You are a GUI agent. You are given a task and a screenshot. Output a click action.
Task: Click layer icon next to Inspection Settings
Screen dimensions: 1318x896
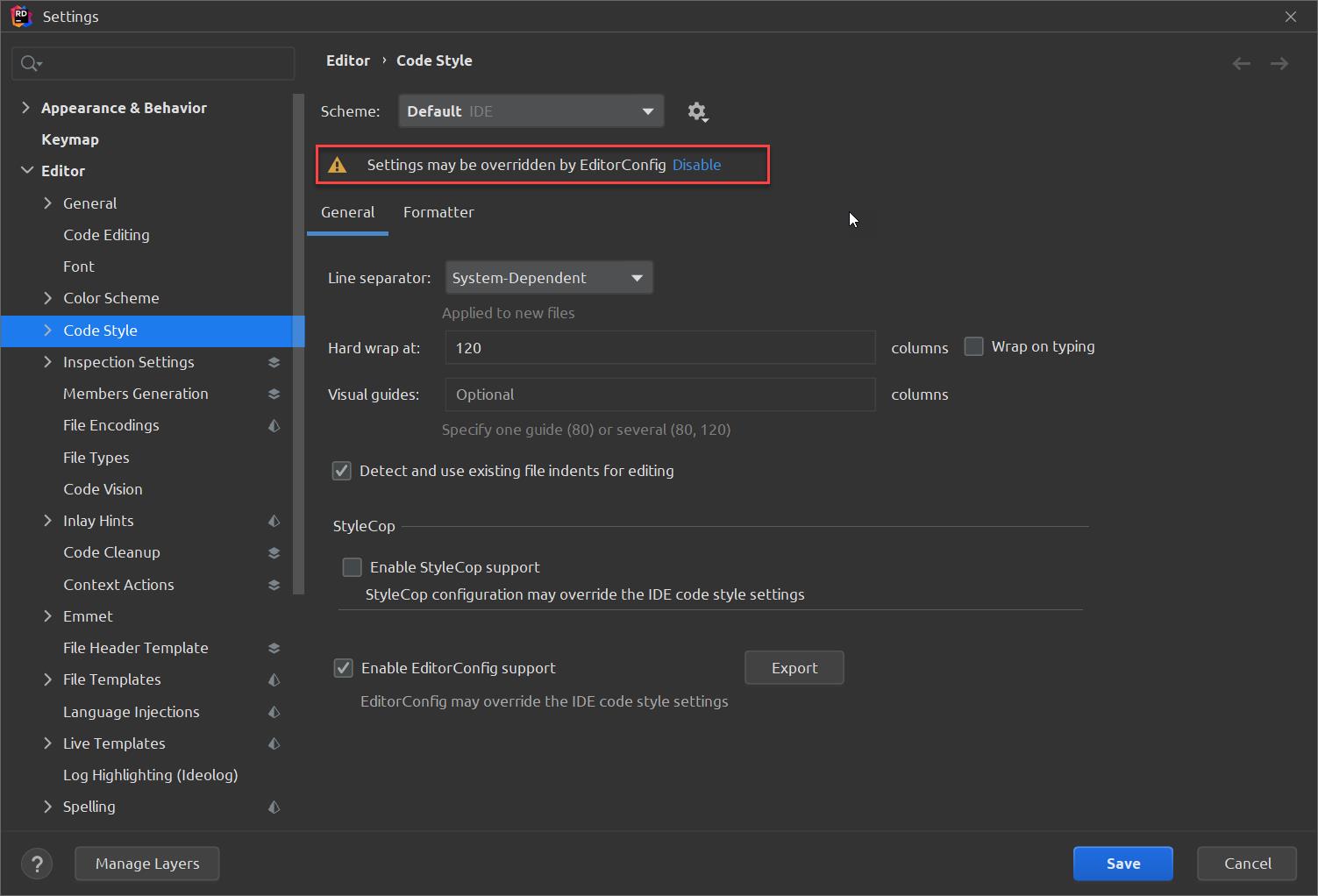coord(274,362)
